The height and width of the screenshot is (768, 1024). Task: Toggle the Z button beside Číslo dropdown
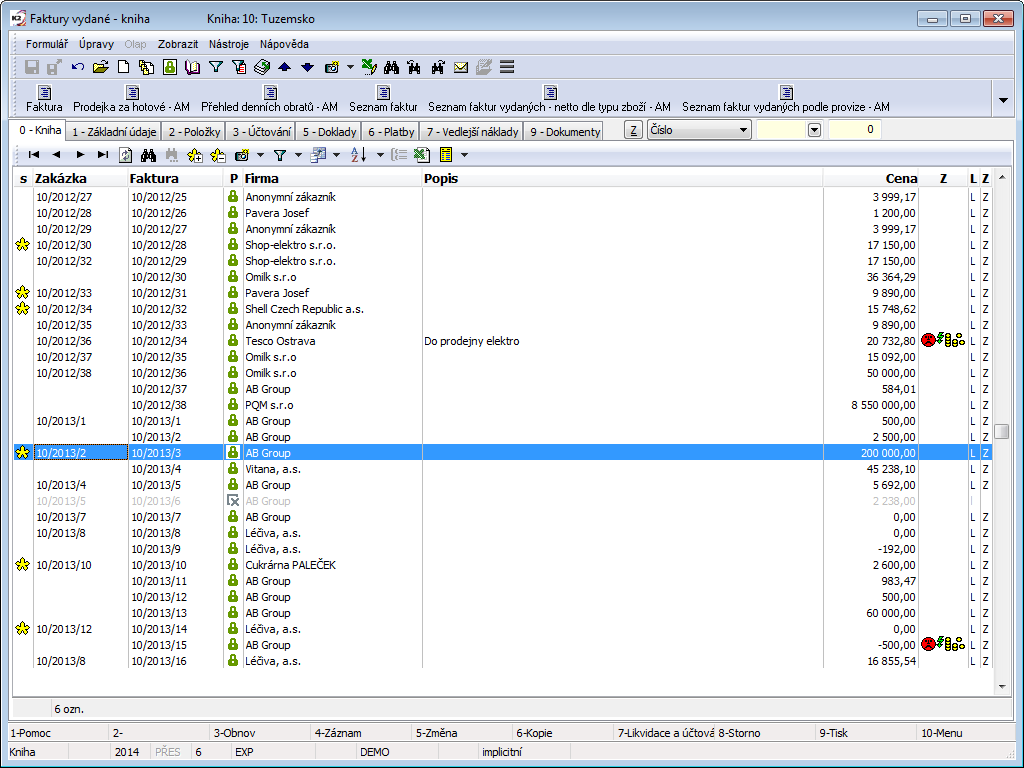coord(634,130)
